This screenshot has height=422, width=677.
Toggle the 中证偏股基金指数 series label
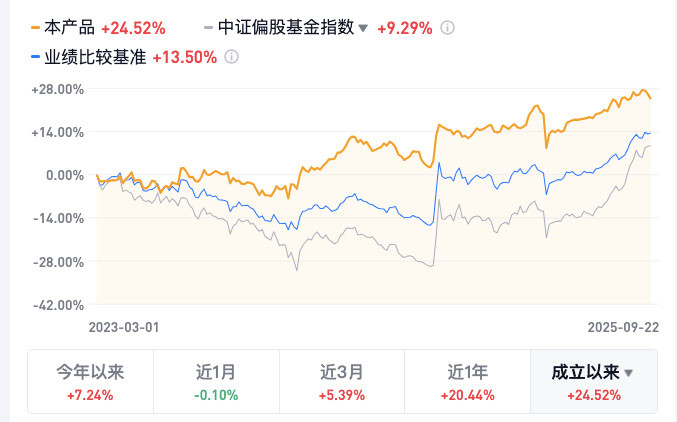tap(285, 28)
